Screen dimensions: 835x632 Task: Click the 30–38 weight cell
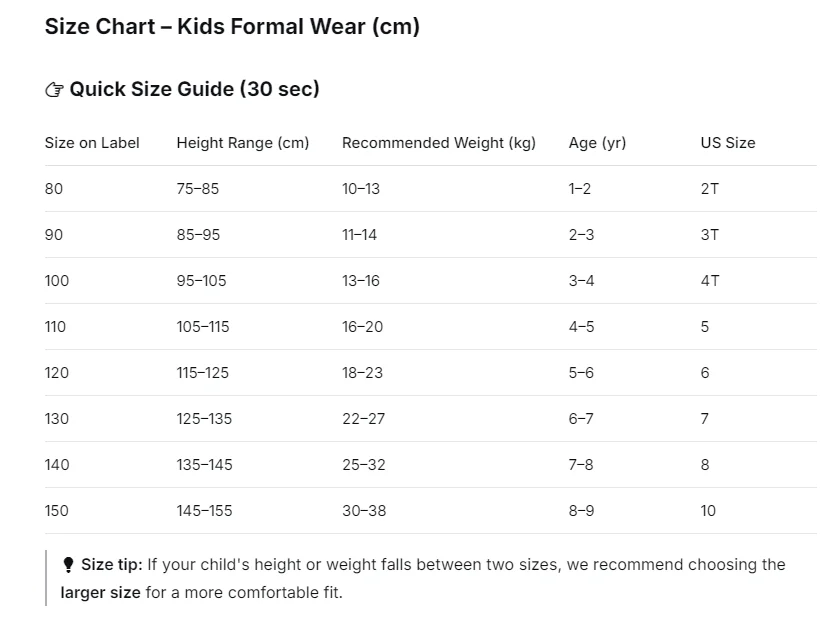(364, 511)
